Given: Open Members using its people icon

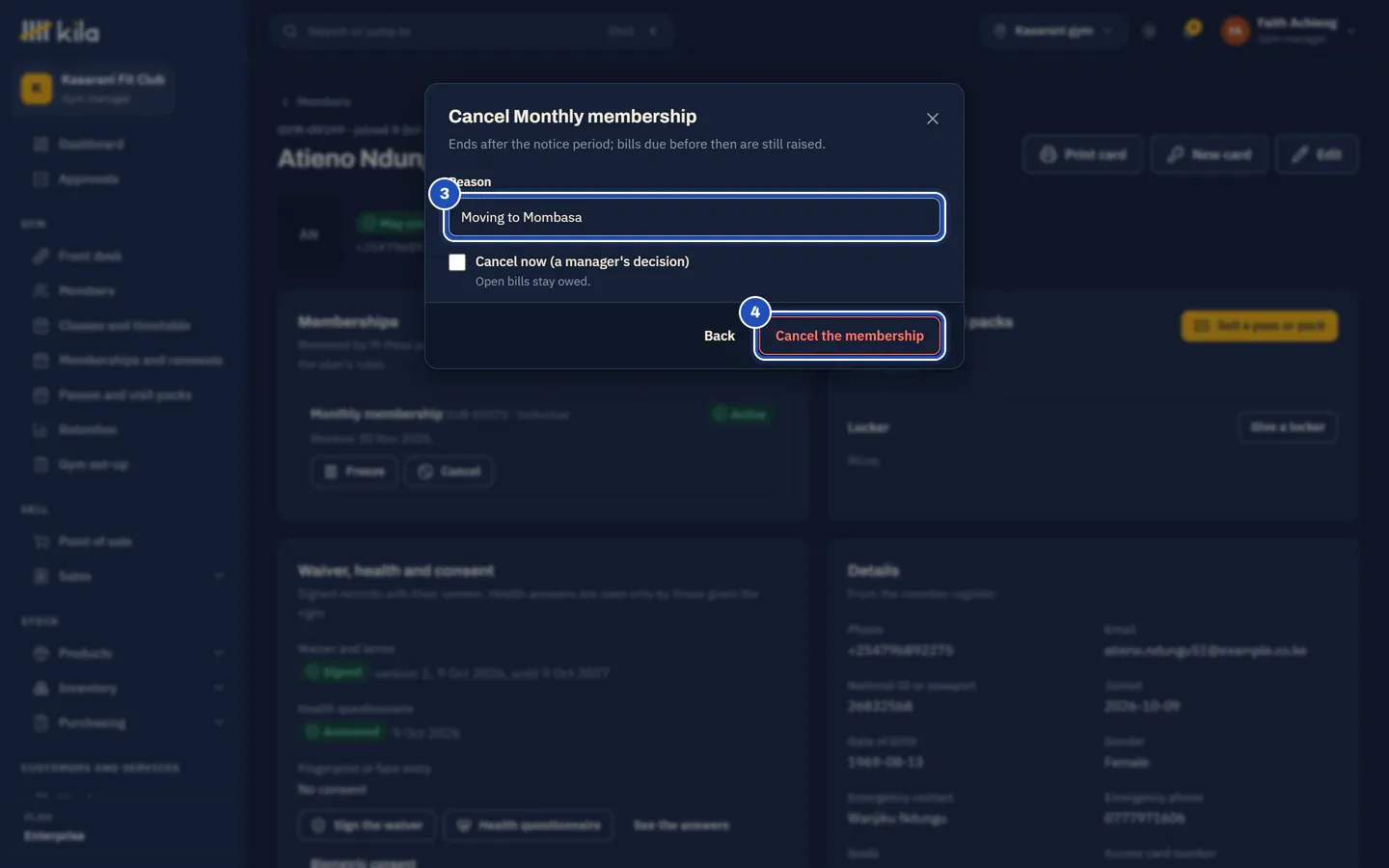Looking at the screenshot, I should click(x=41, y=290).
